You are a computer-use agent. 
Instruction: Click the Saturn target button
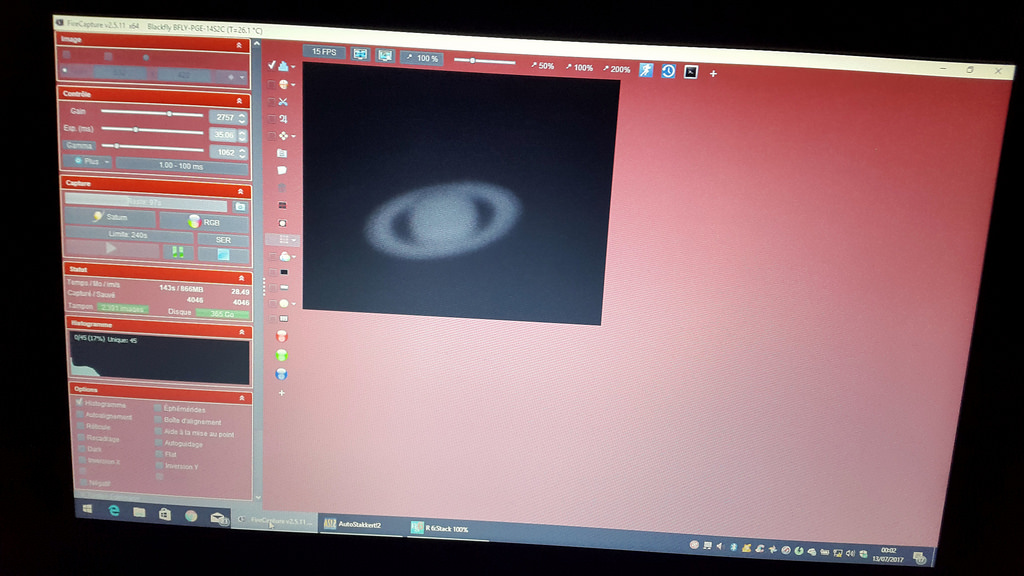[110, 216]
